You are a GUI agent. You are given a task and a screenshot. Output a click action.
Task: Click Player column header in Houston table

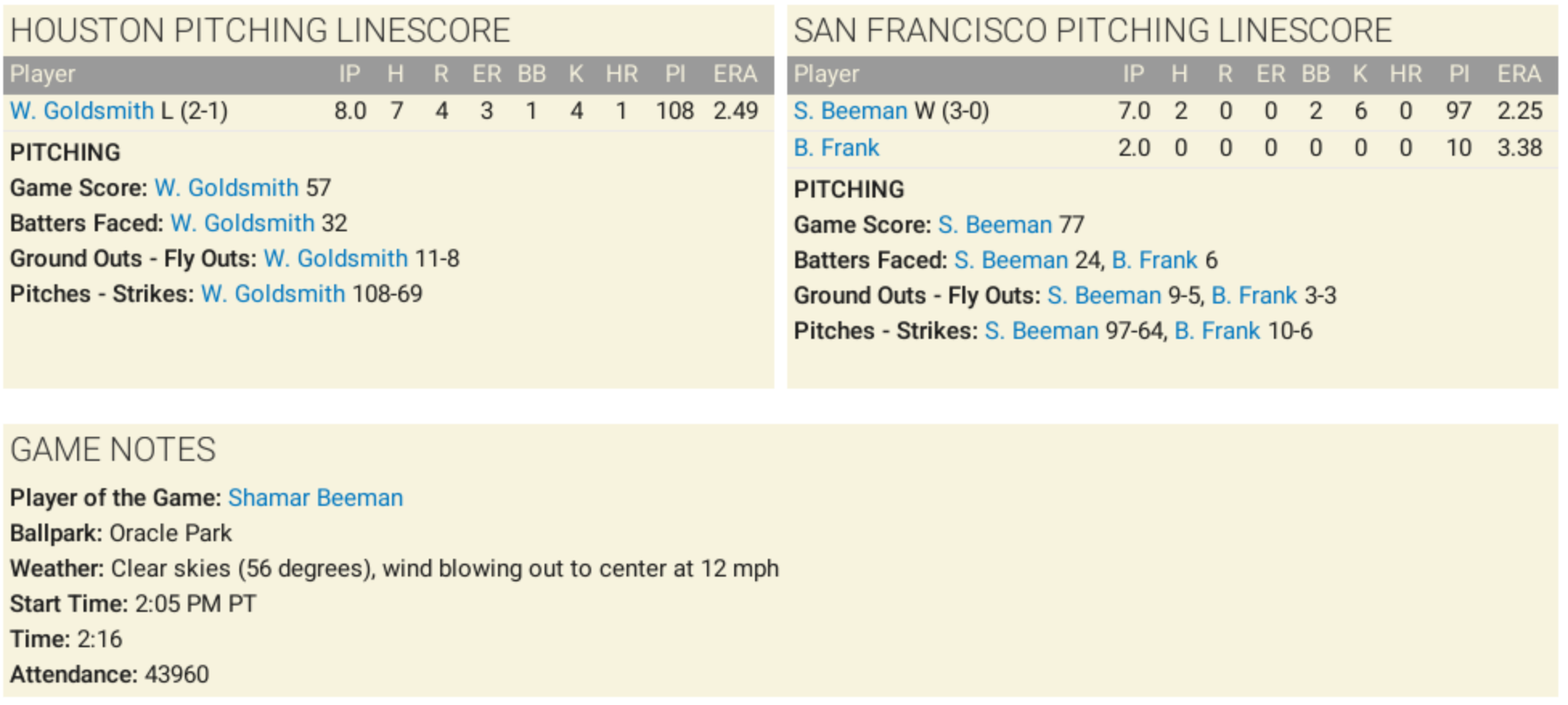43,74
